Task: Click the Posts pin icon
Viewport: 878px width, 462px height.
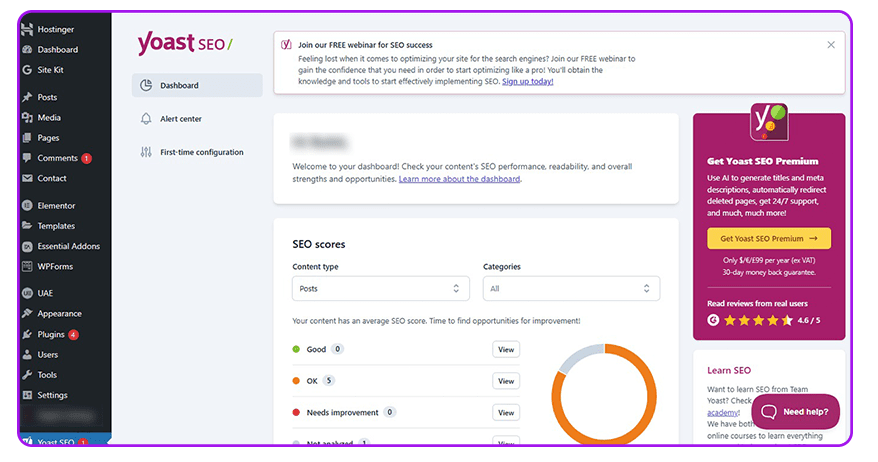Action: coord(27,97)
